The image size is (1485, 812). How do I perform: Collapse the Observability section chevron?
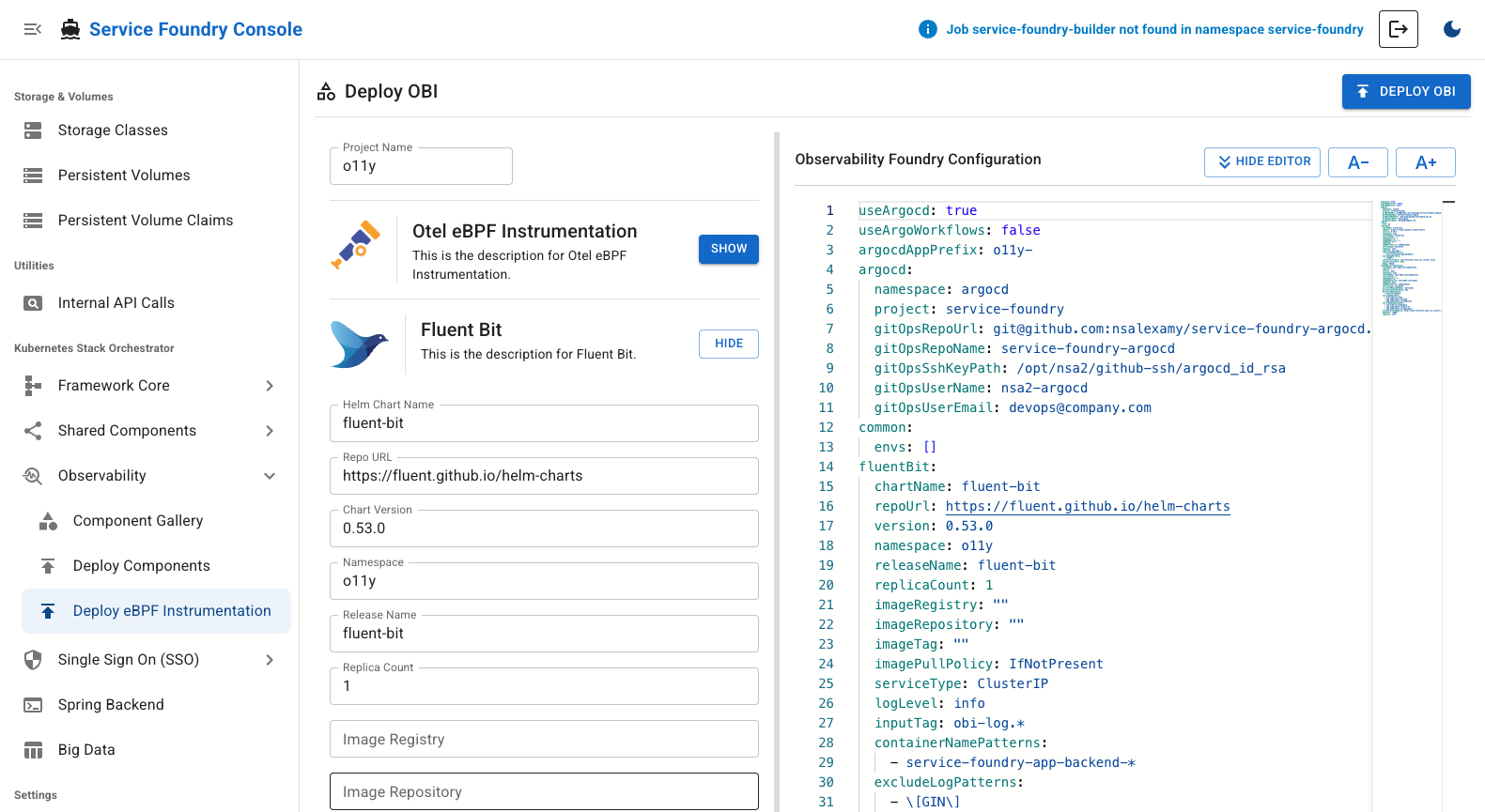[x=270, y=476]
